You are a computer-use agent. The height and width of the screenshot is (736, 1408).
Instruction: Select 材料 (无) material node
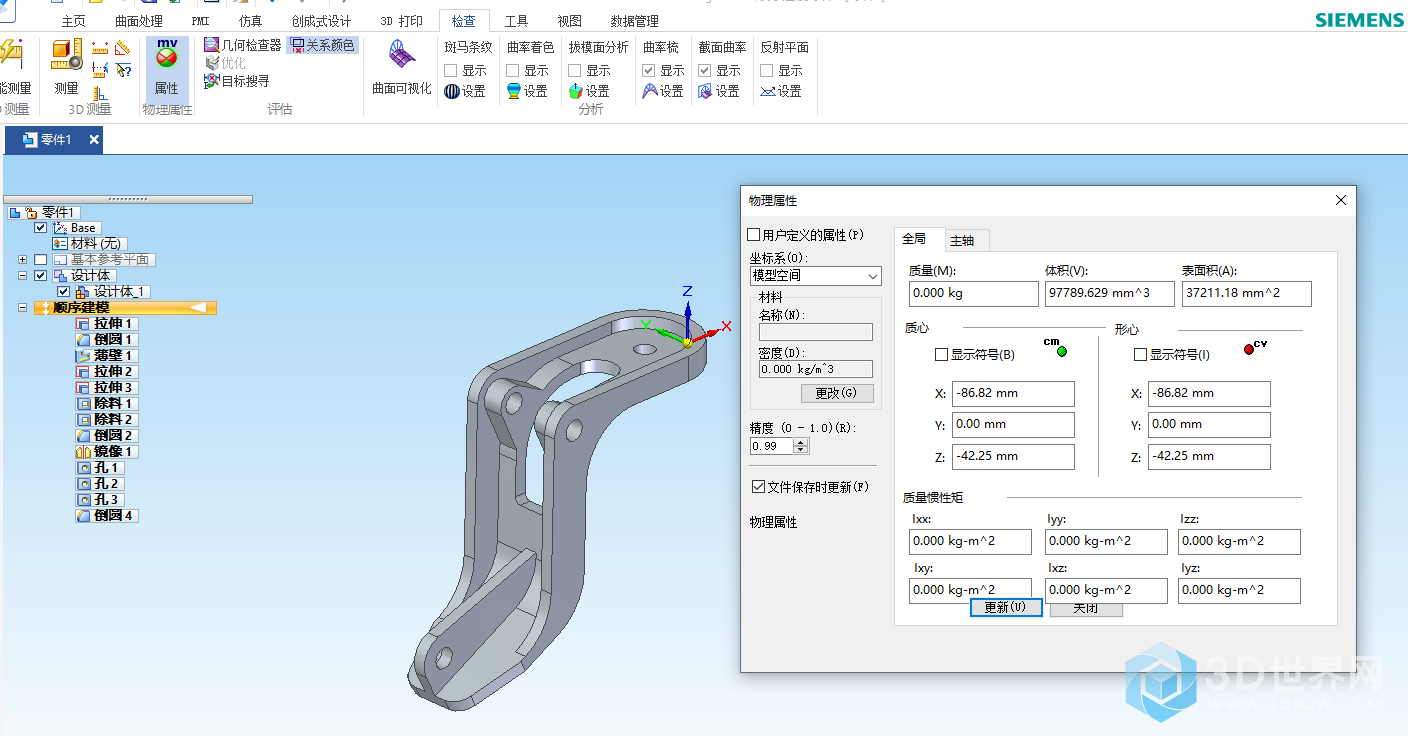(88, 244)
